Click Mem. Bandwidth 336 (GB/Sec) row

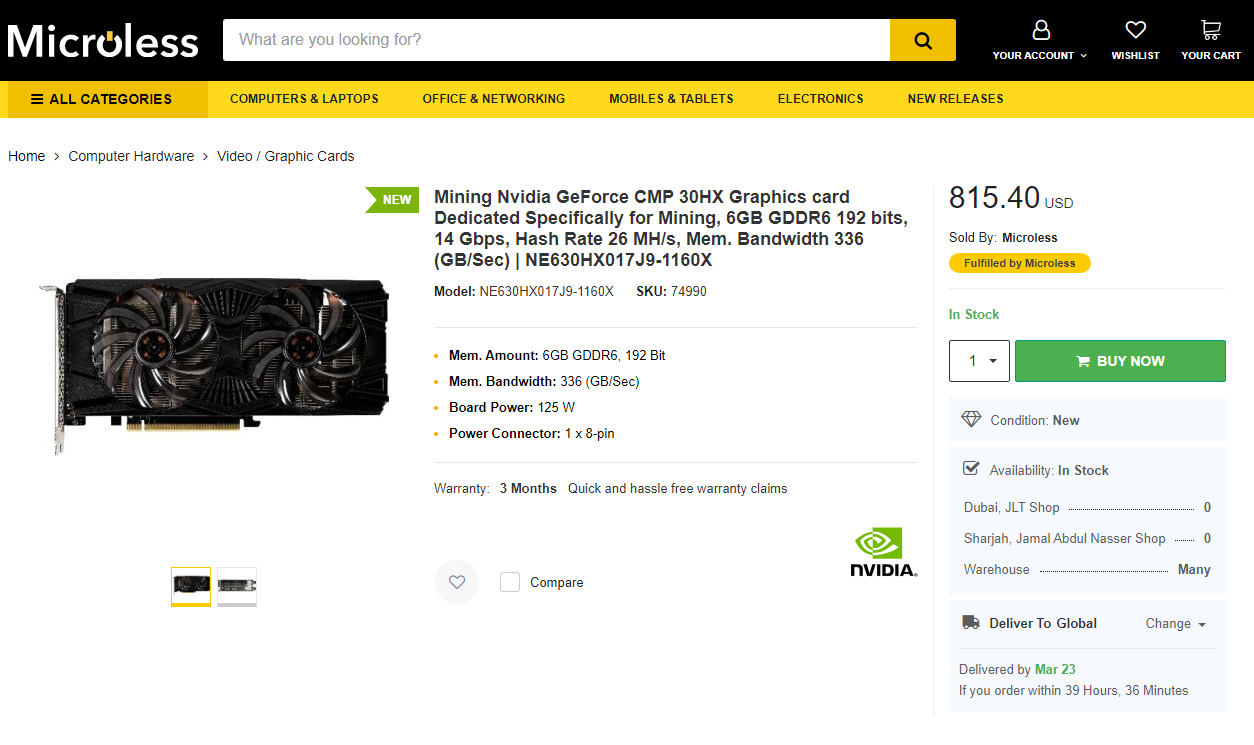point(544,381)
